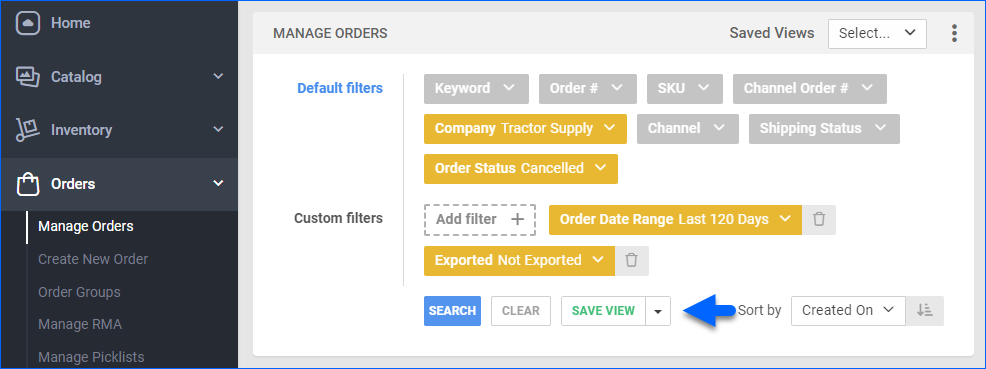Open the three-dot more options menu

(x=955, y=33)
